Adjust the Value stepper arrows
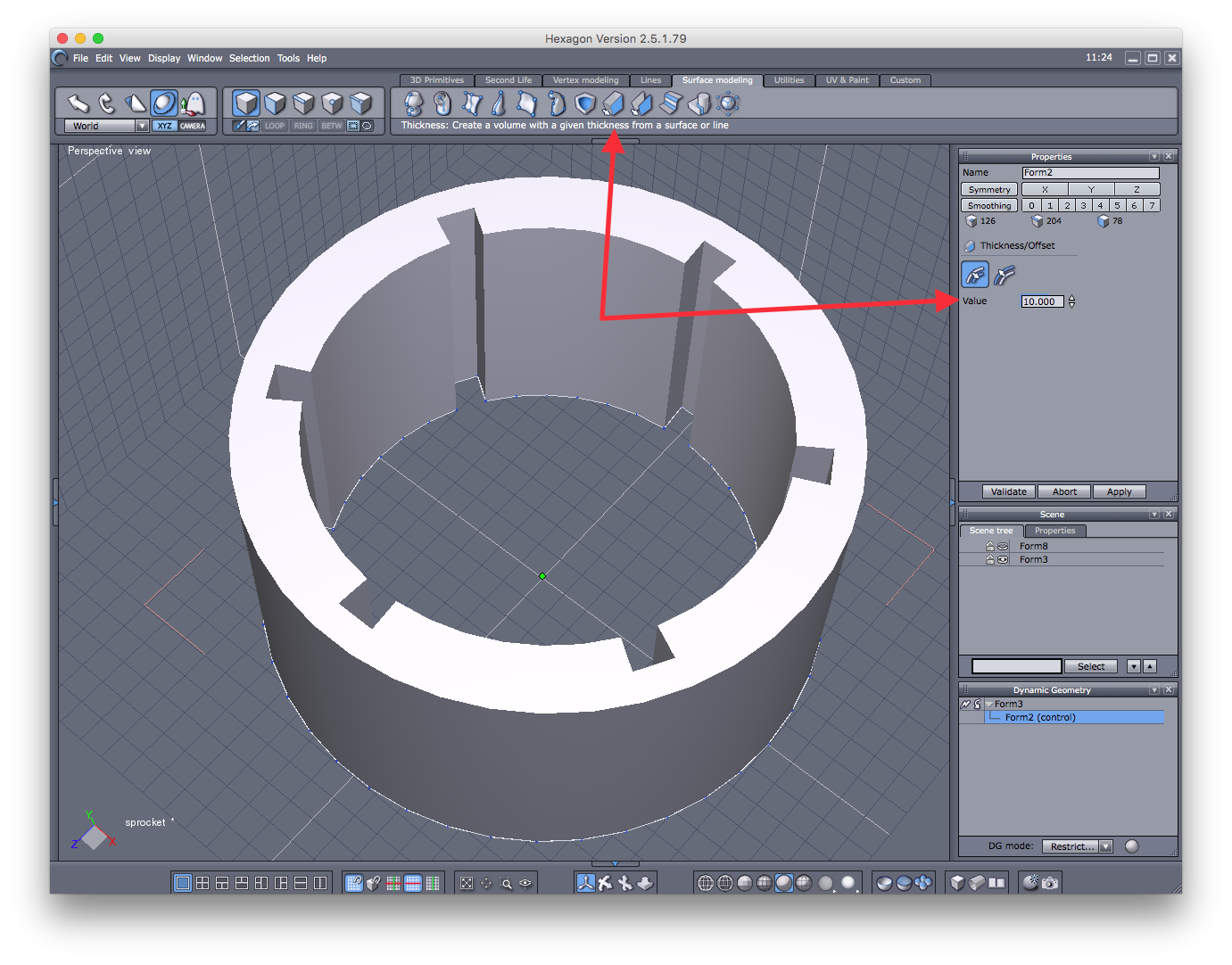This screenshot has height=965, width=1232. [1071, 301]
